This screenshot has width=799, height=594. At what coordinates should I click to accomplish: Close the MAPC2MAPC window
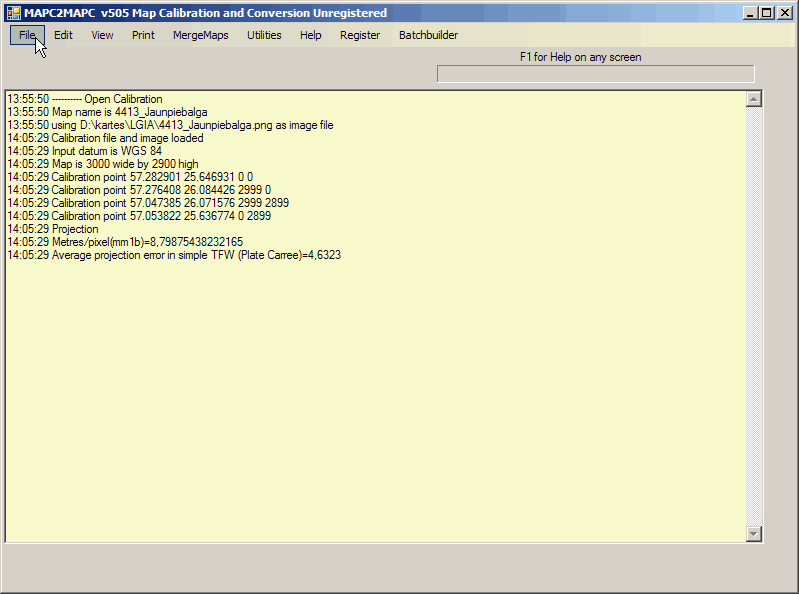[x=785, y=13]
